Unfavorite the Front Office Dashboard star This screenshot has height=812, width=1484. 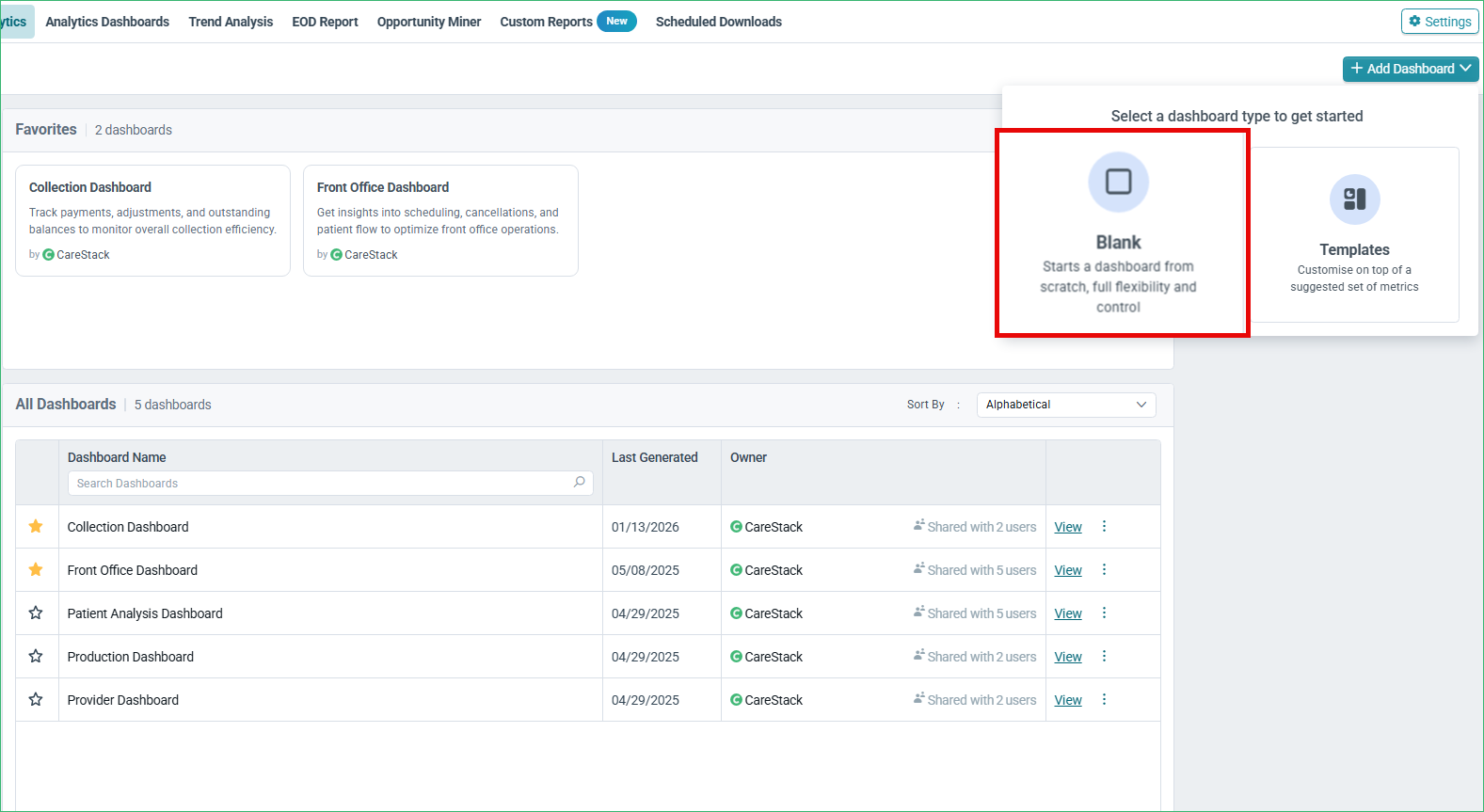[36, 570]
